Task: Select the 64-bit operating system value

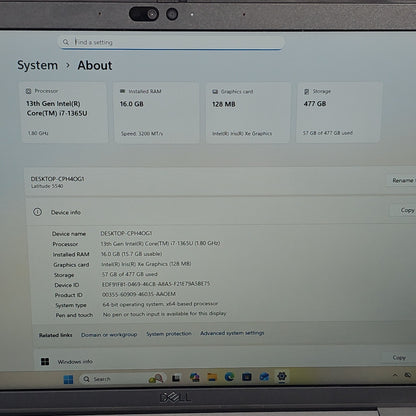Action: point(160,304)
